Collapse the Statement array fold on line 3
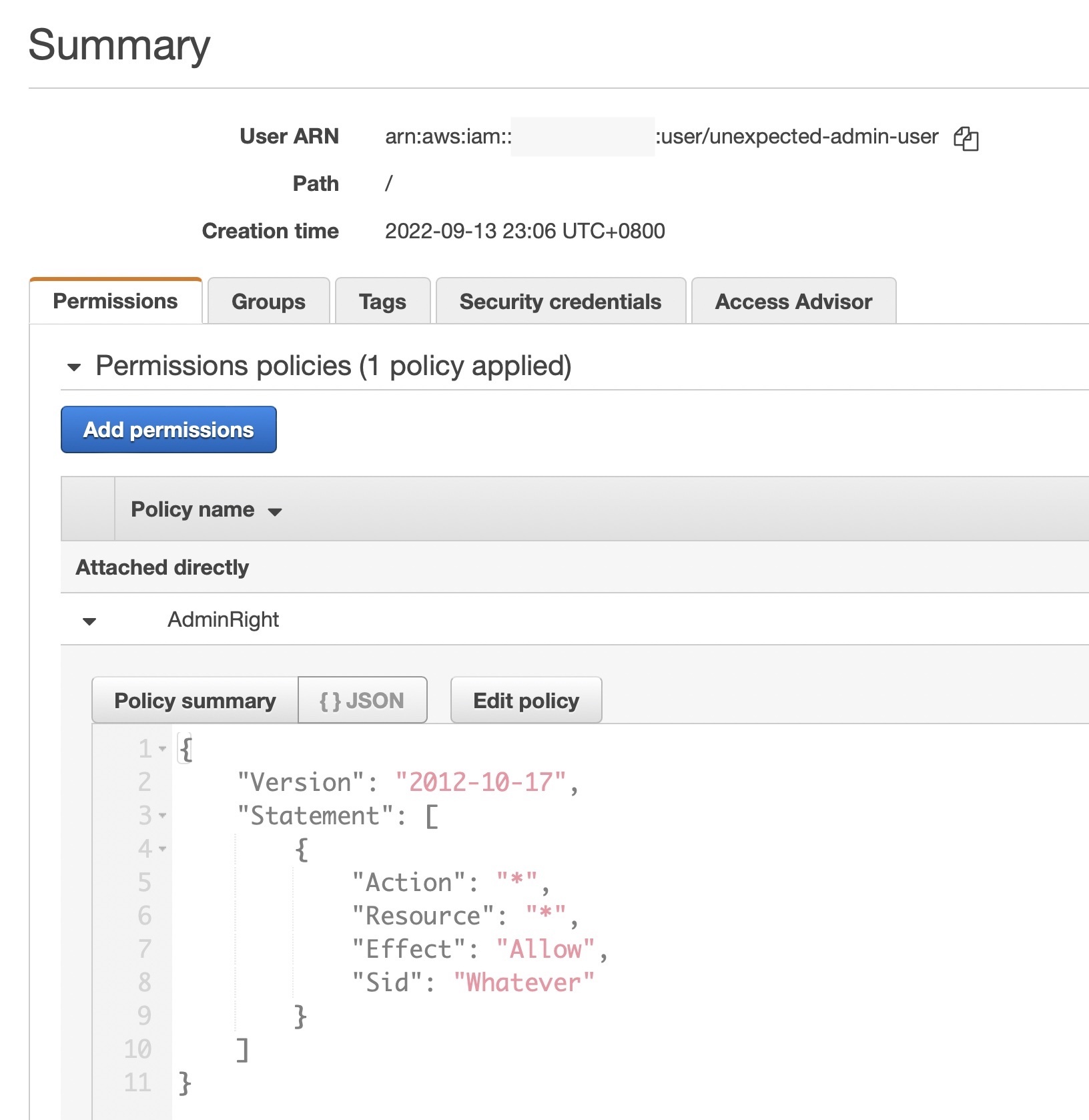This screenshot has width=1089, height=1120. coord(161,816)
